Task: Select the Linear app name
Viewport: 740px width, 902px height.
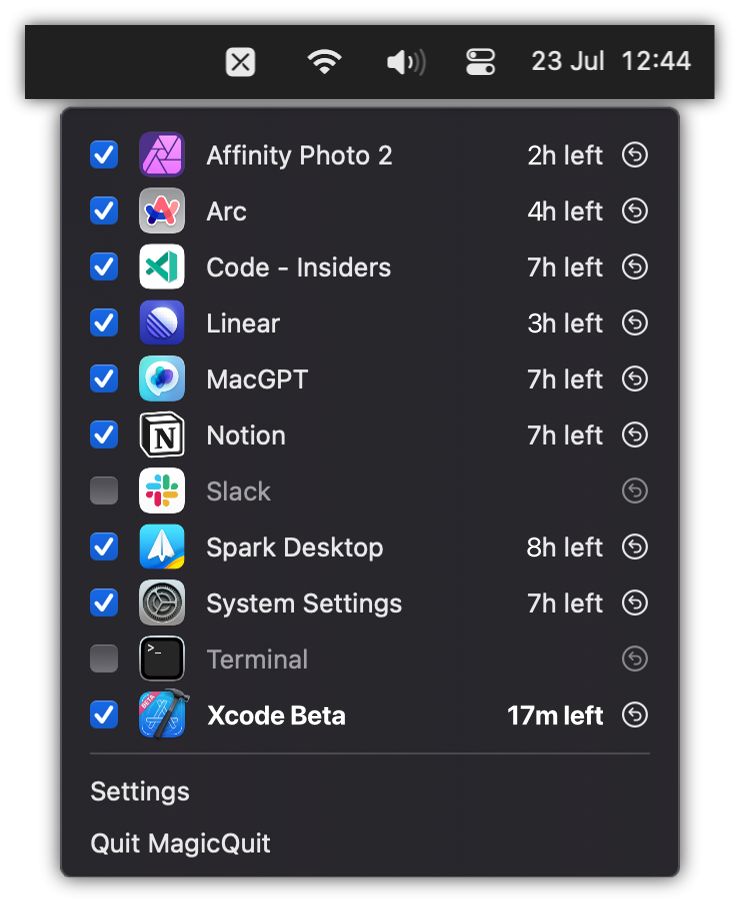Action: (x=243, y=323)
